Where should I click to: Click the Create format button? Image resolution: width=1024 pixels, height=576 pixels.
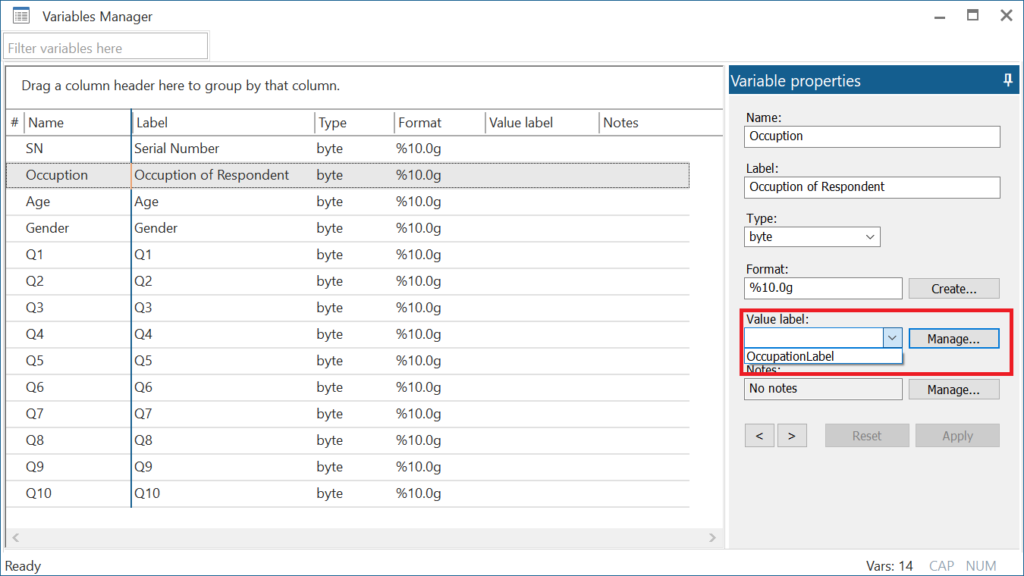(953, 288)
